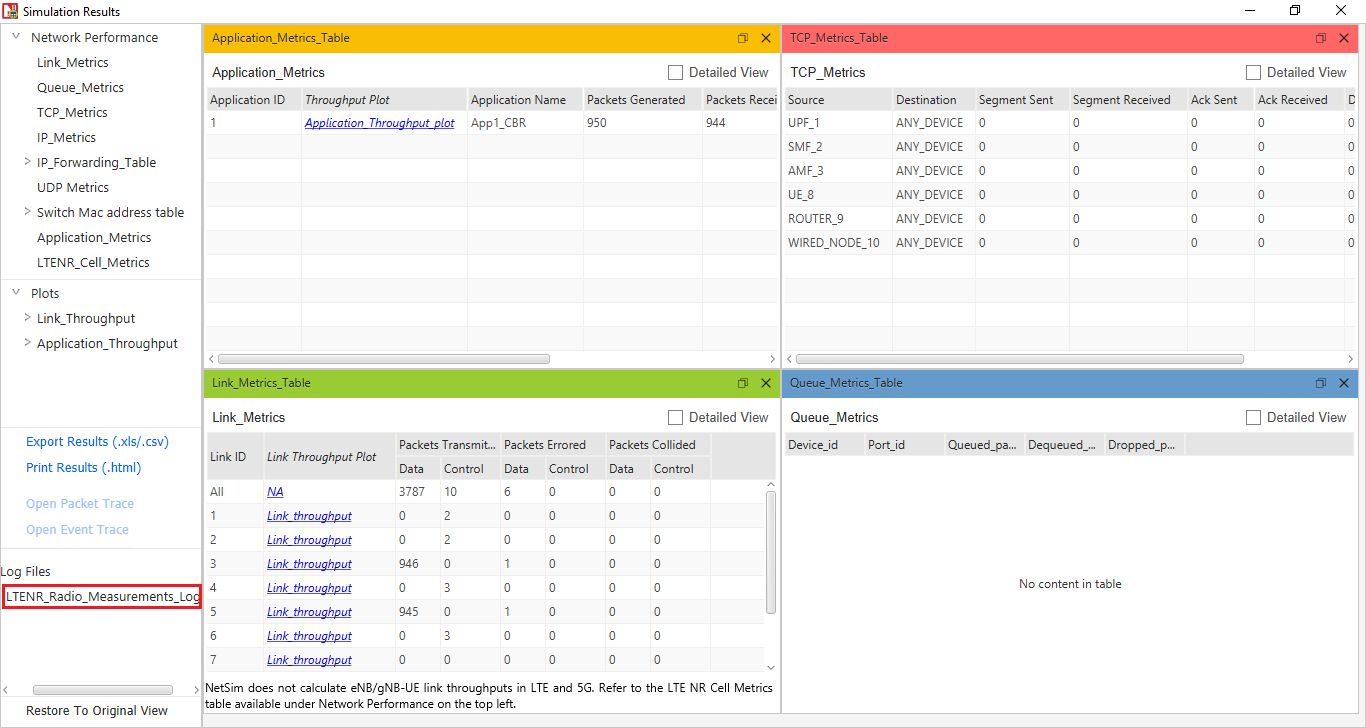Click the Application_Metrics horizontal scrollbar
The image size is (1366, 728).
click(384, 359)
